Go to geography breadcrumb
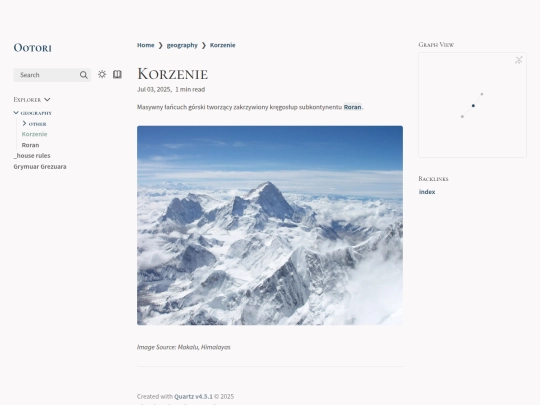This screenshot has height=405, width=540. pos(182,45)
